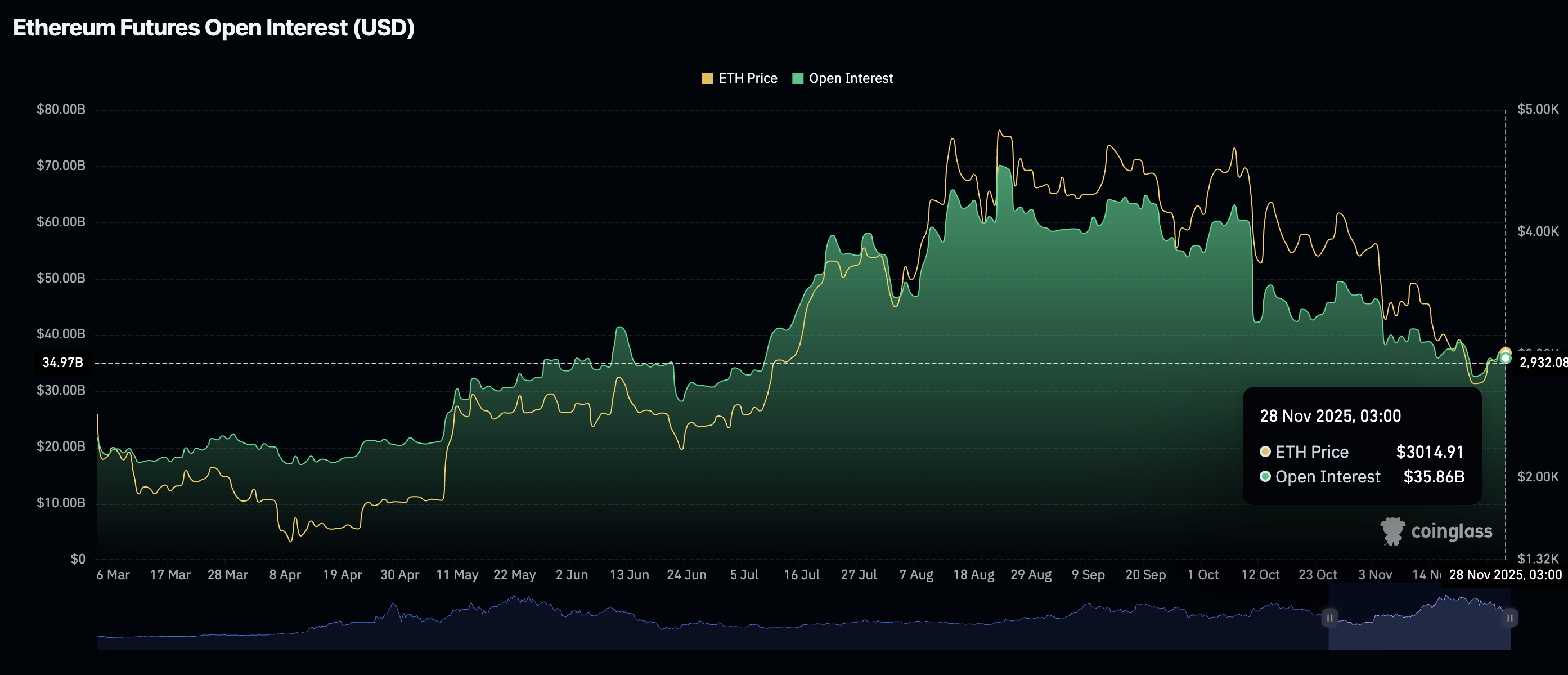1568x675 pixels.
Task: Click the highlighted navigator selection window
Action: 1419,616
